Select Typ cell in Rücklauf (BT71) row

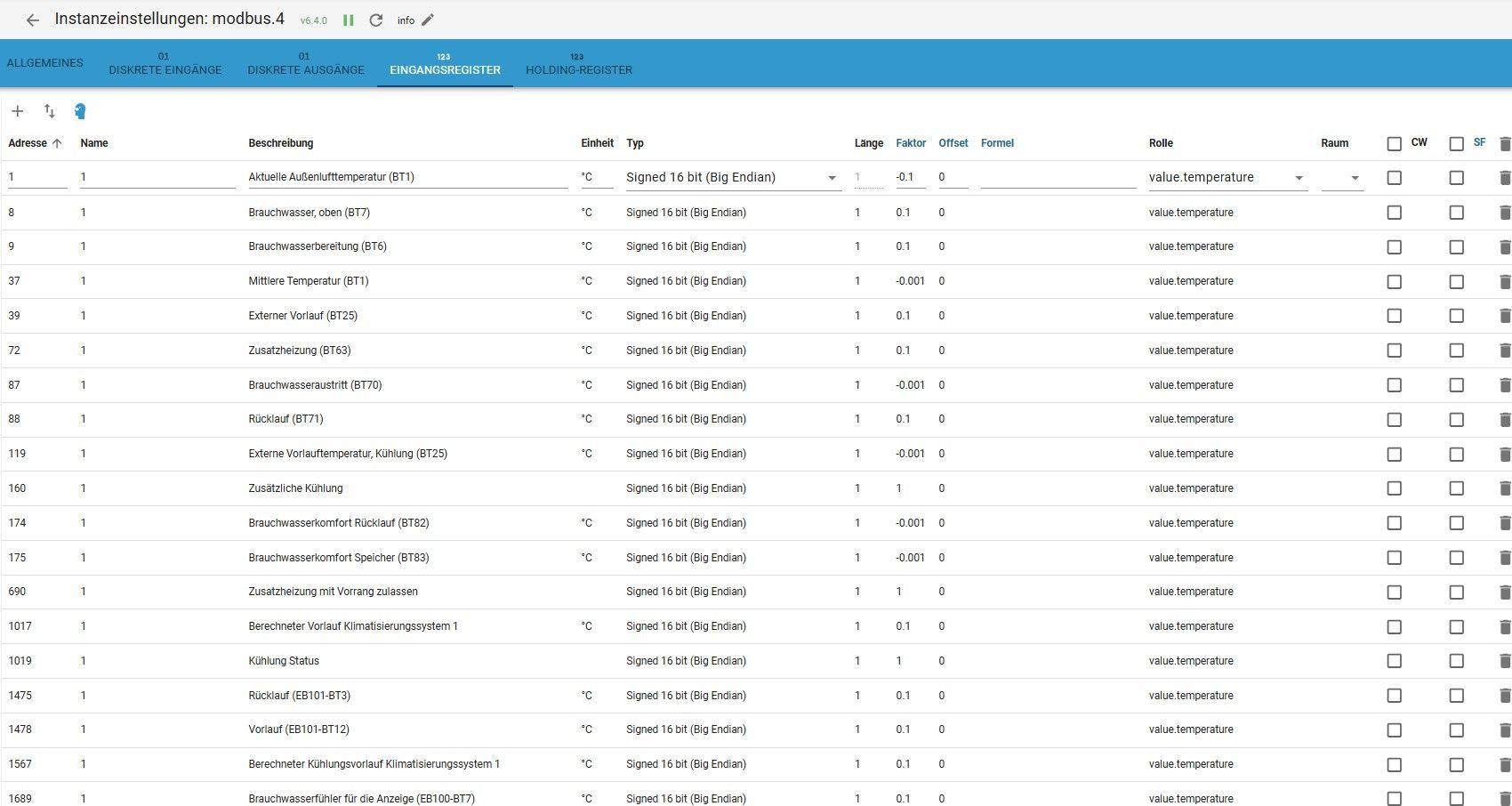[686, 419]
